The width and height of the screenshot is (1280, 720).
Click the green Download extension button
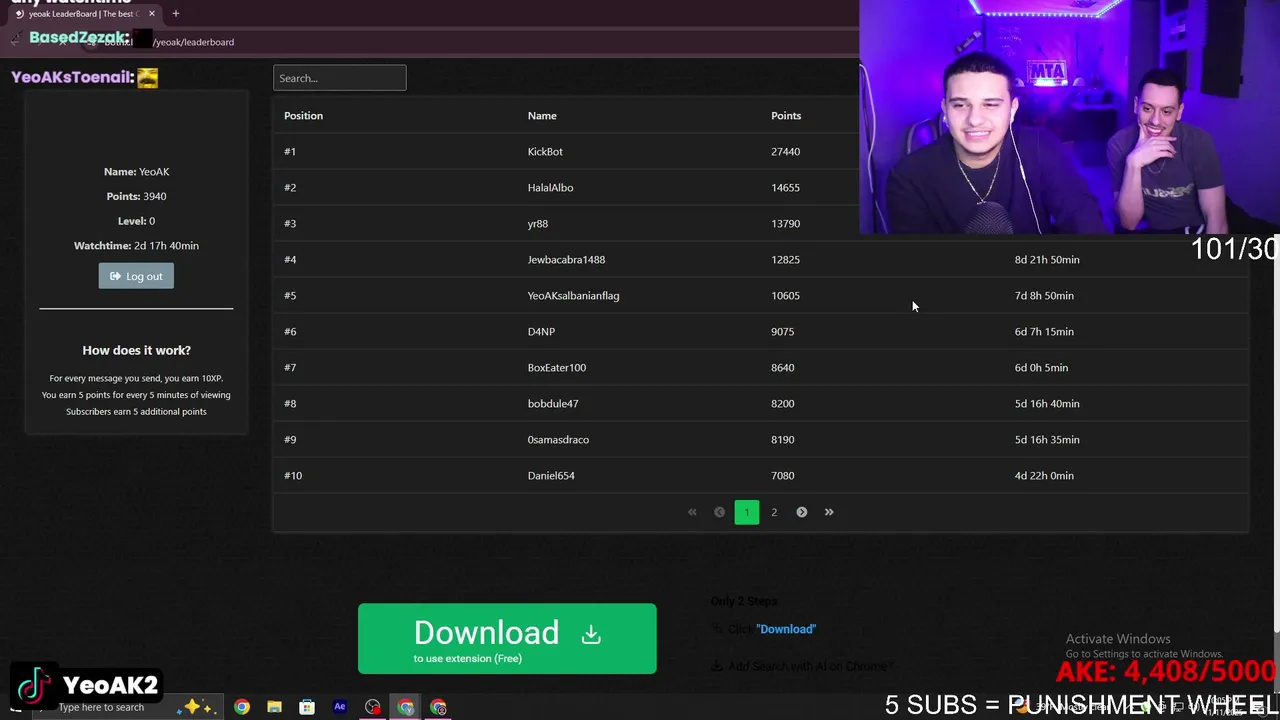507,638
